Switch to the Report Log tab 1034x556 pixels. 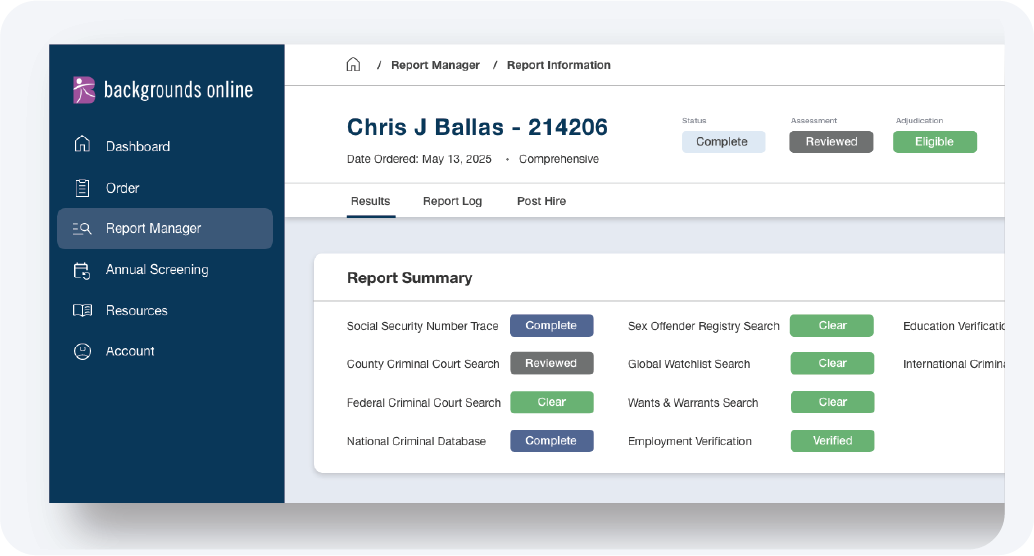(x=452, y=201)
